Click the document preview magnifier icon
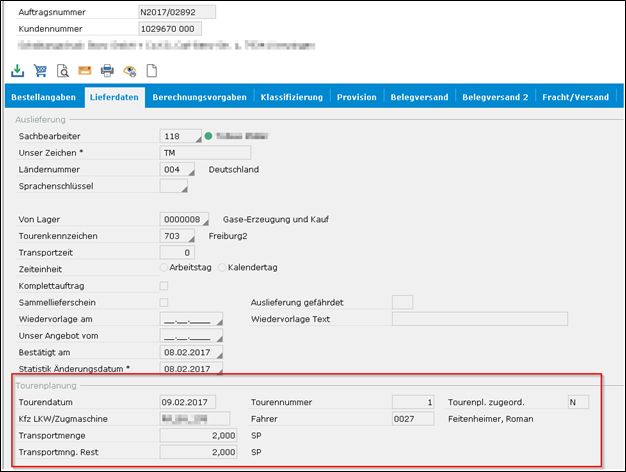This screenshot has height=472, width=626. 62,71
